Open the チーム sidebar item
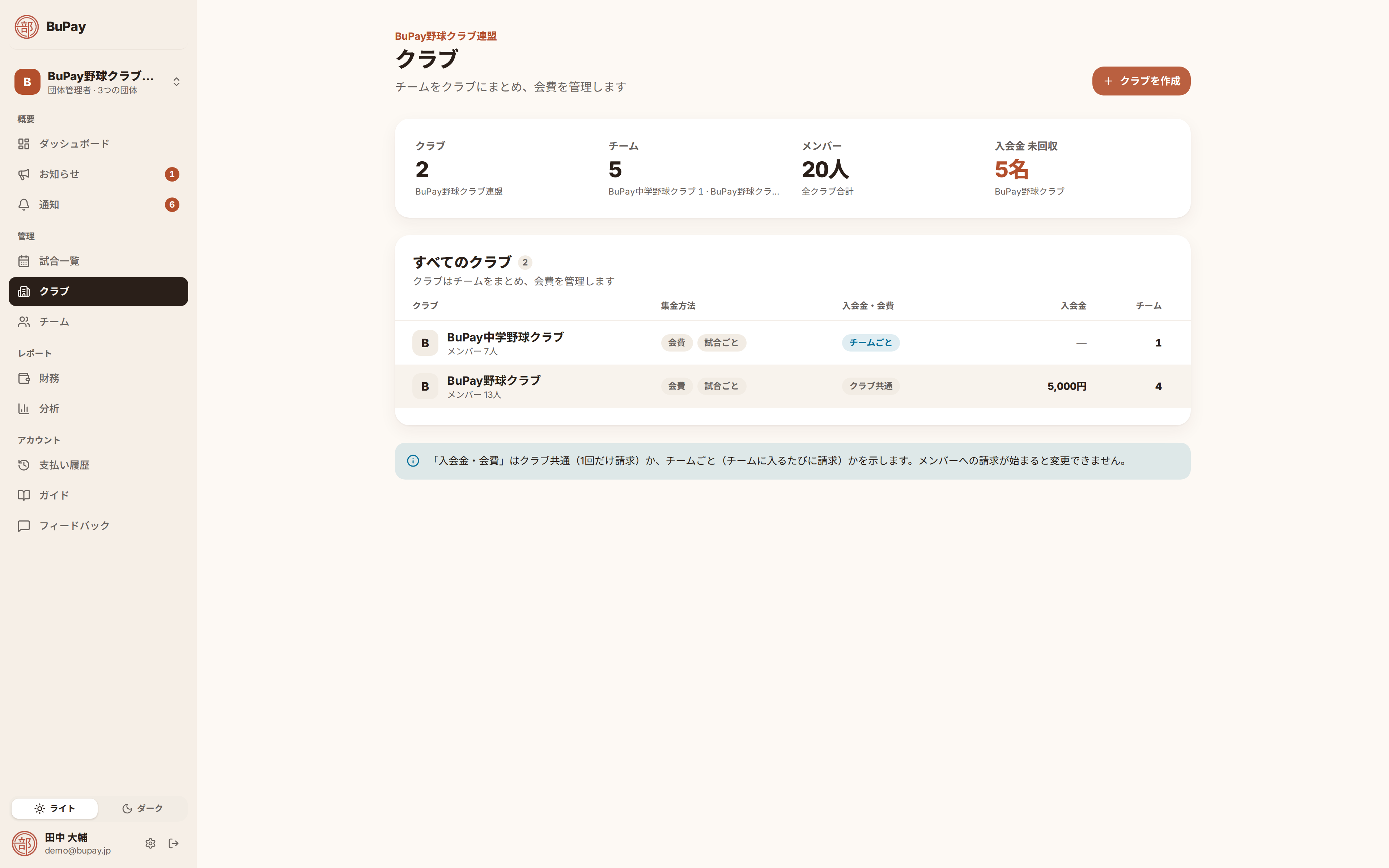 pyautogui.click(x=98, y=322)
